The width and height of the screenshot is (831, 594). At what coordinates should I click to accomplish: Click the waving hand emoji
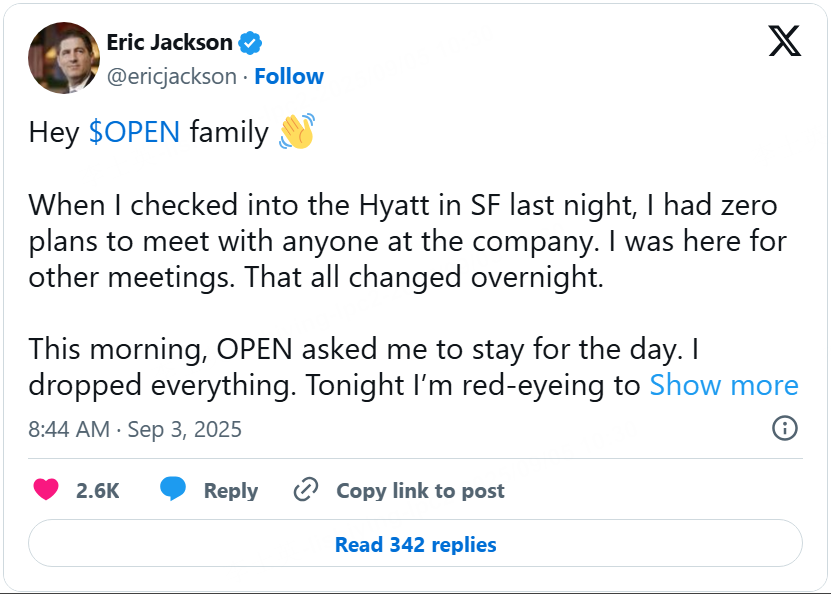coord(297,131)
